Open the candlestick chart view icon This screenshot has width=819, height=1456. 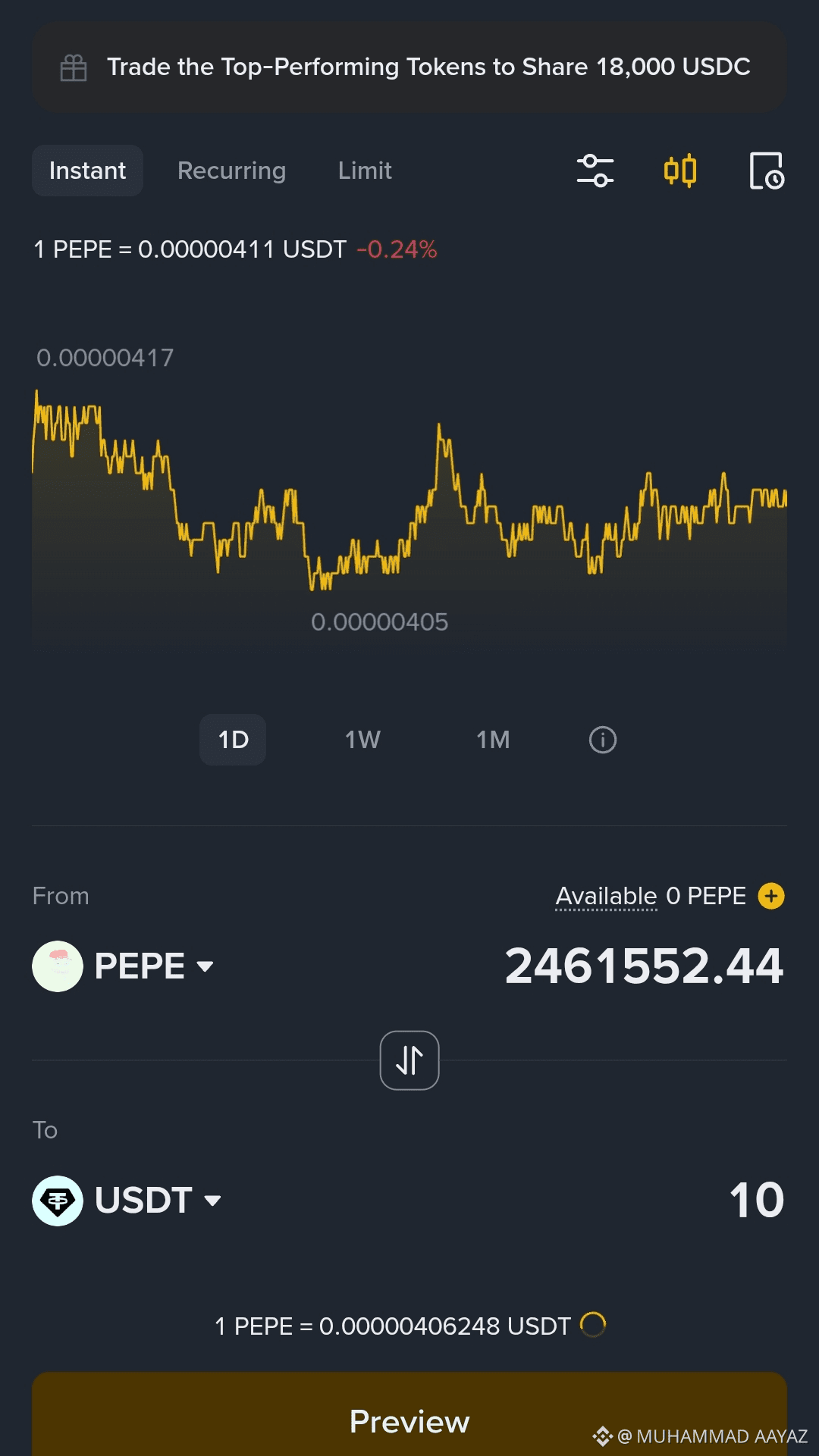tap(680, 171)
